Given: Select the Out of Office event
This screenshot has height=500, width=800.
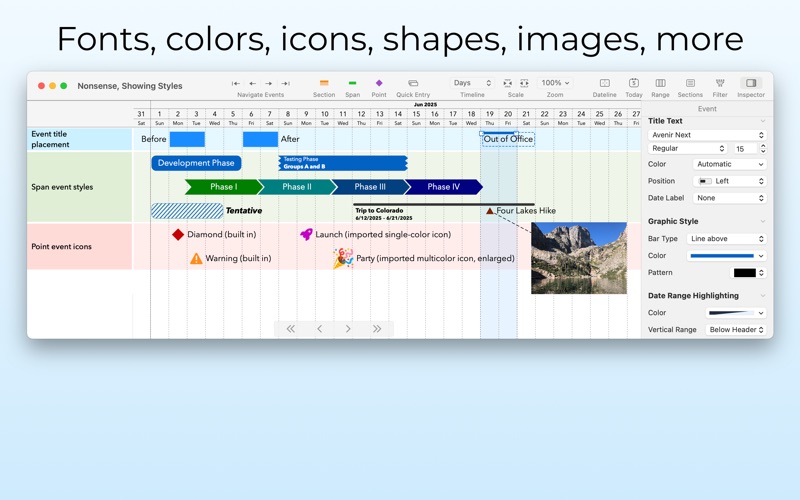Looking at the screenshot, I should point(508,139).
